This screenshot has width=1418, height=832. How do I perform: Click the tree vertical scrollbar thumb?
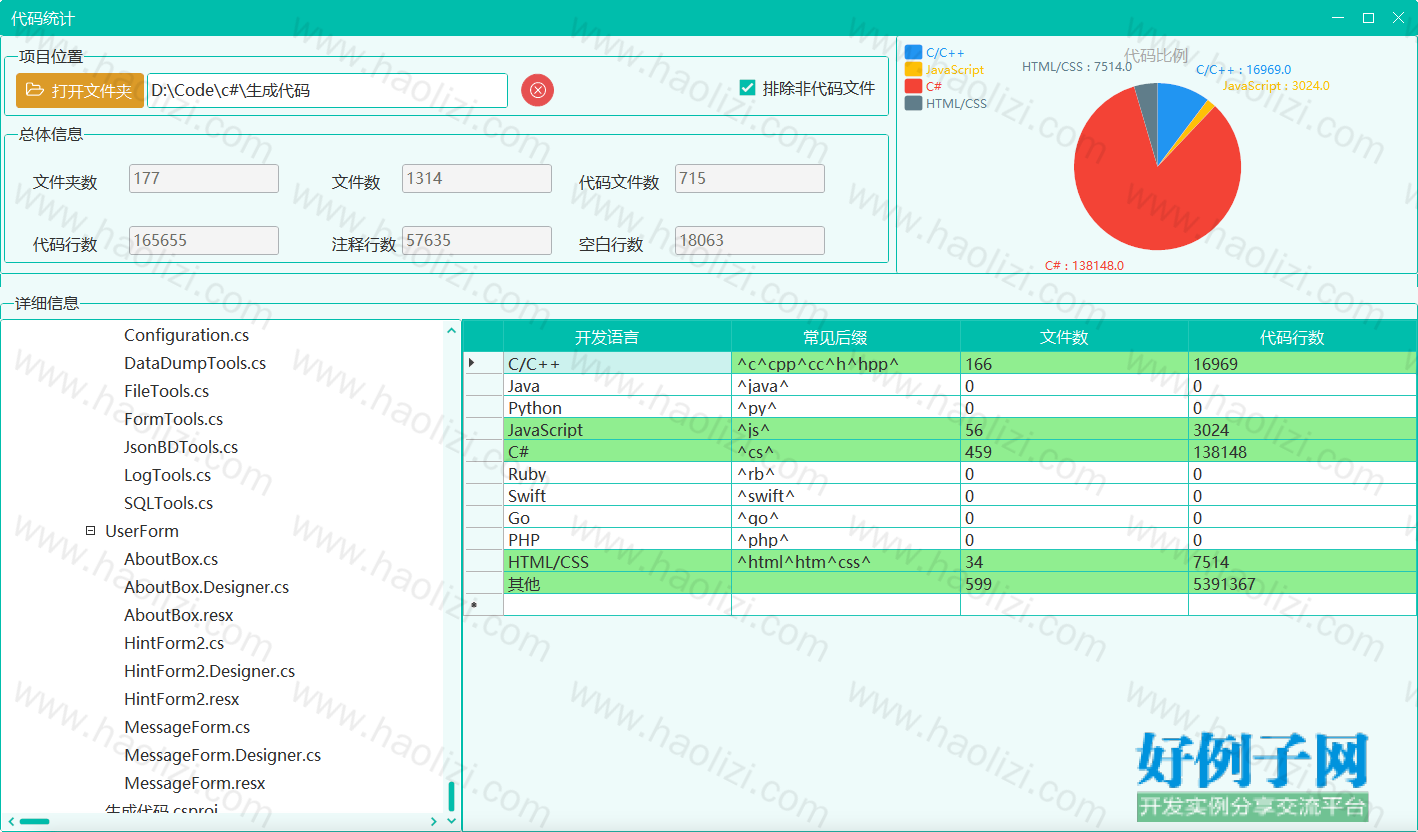point(451,796)
